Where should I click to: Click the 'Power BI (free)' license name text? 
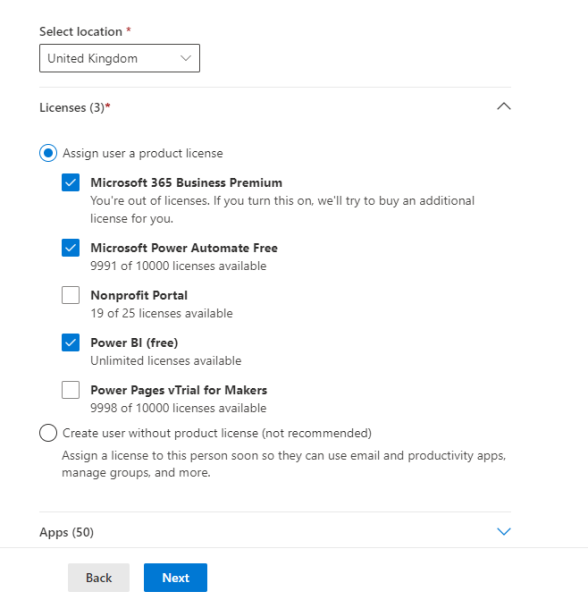[x=134, y=343]
